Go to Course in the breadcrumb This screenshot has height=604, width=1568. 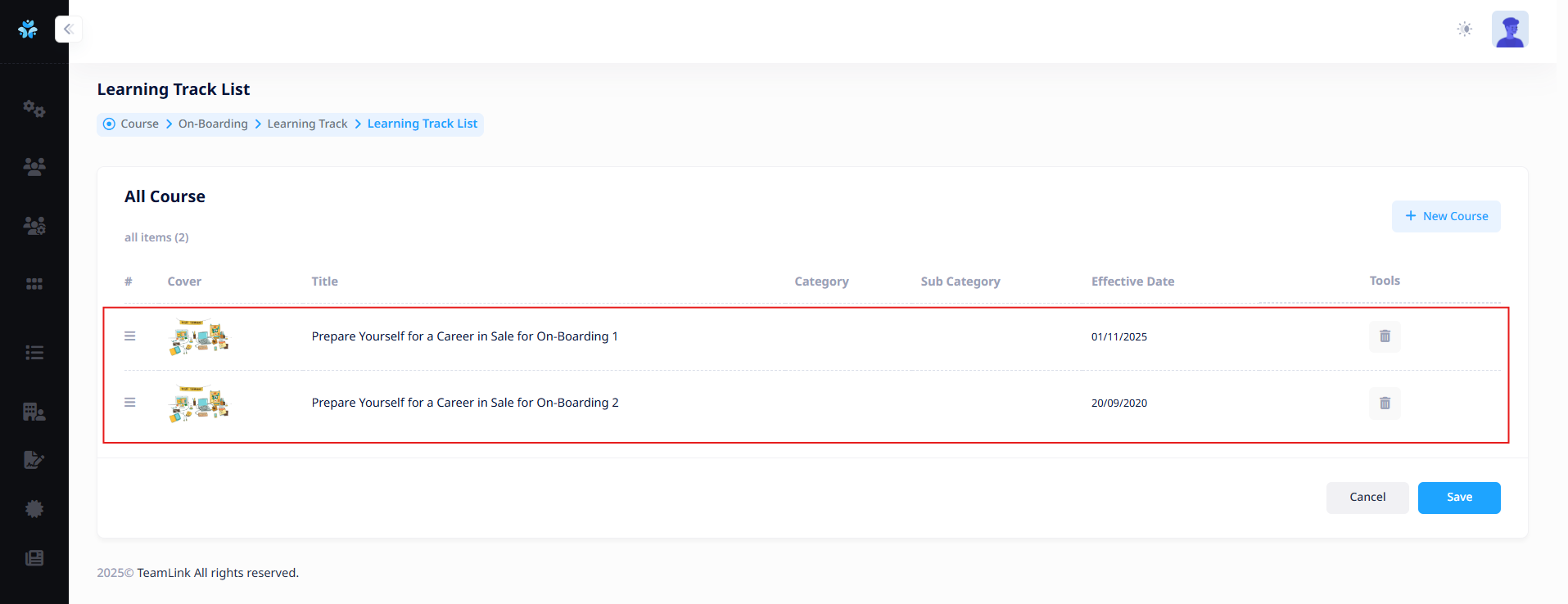point(139,124)
